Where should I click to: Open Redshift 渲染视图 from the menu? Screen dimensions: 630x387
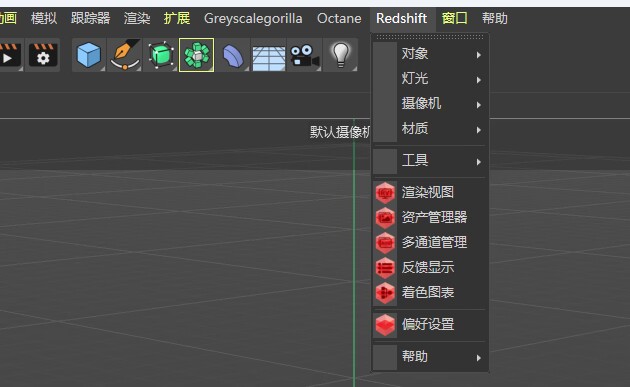click(x=430, y=192)
